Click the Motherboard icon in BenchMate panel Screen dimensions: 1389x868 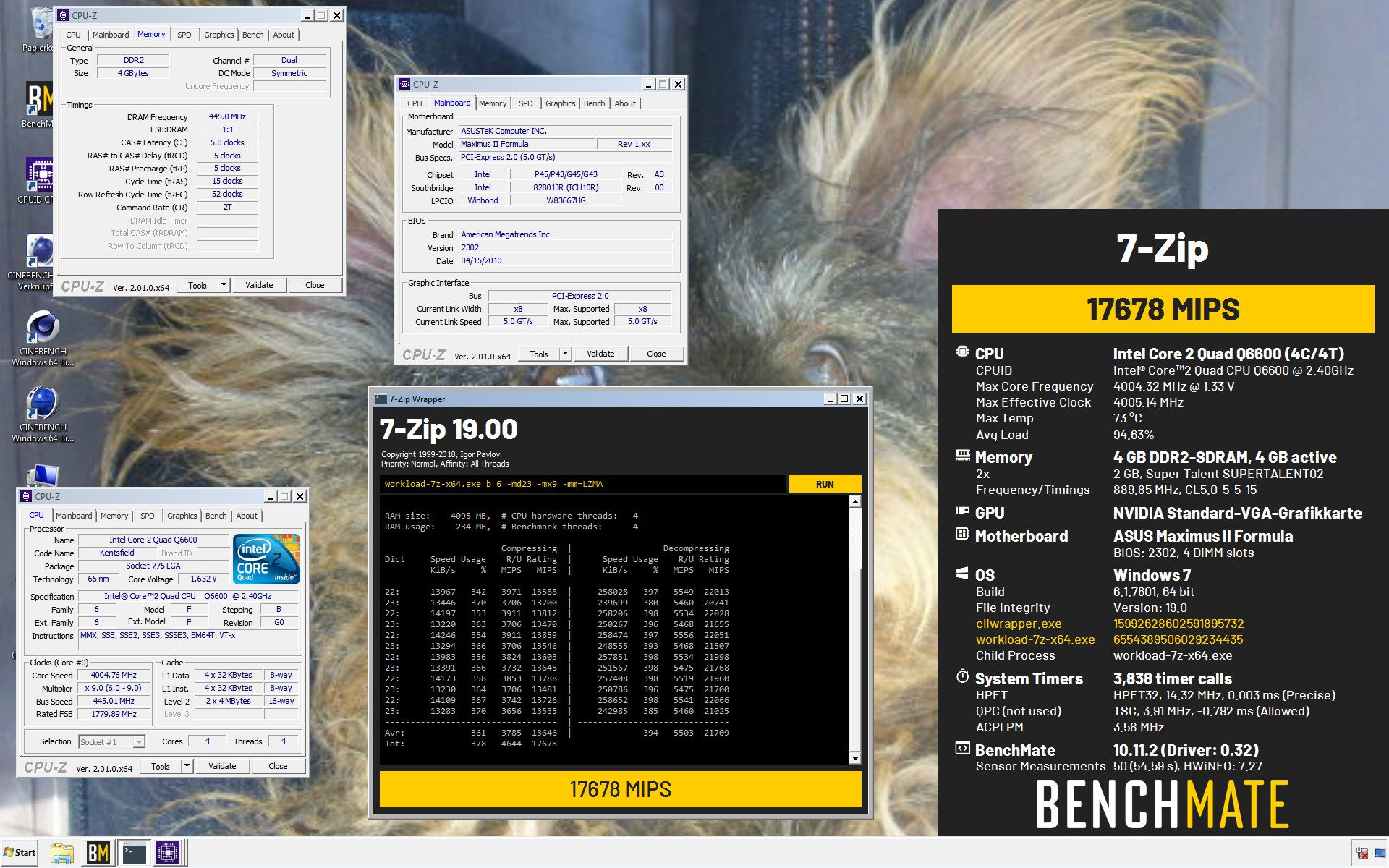[962, 534]
